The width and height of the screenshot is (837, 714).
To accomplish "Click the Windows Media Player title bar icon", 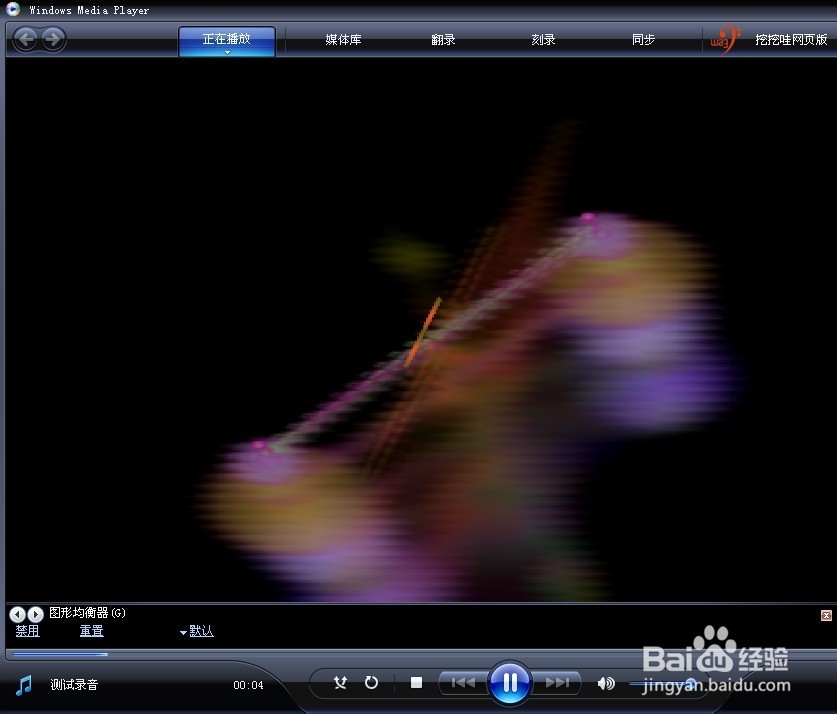I will [x=13, y=9].
